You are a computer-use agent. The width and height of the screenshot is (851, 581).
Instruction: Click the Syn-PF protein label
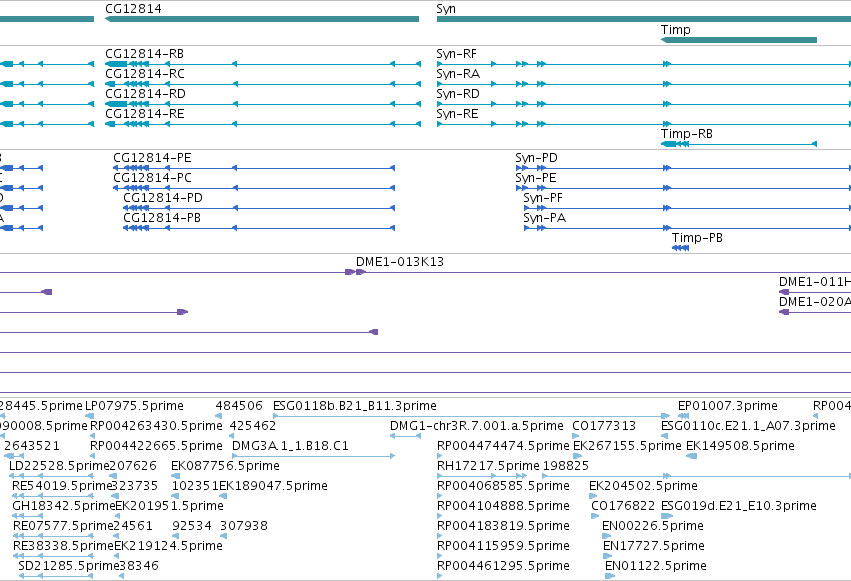tap(543, 198)
